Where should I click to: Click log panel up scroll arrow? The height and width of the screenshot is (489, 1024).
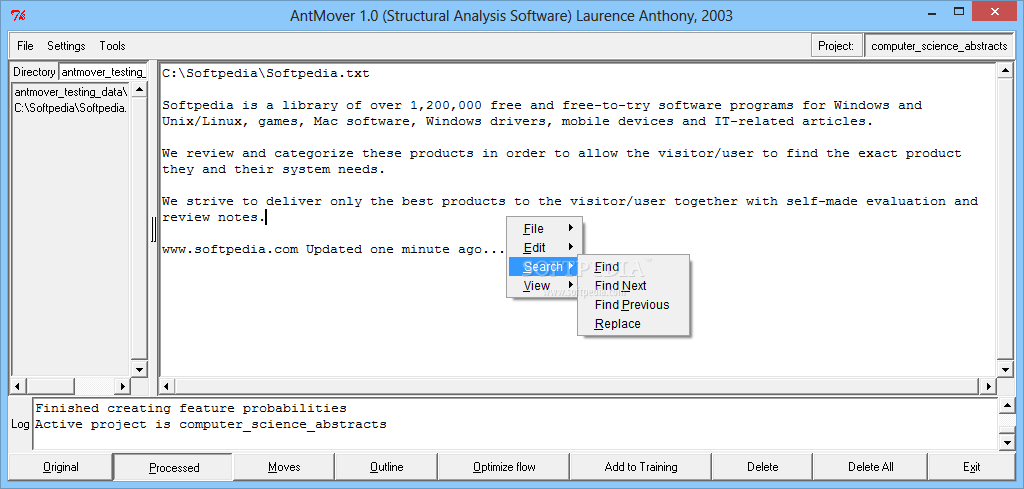click(x=1006, y=406)
